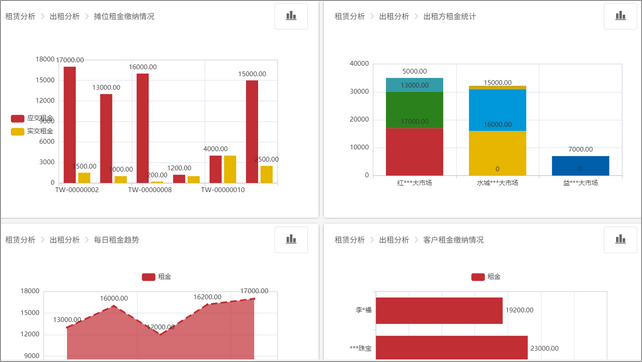
Task: Click the TW-00000002 axis label
Action: (x=77, y=190)
